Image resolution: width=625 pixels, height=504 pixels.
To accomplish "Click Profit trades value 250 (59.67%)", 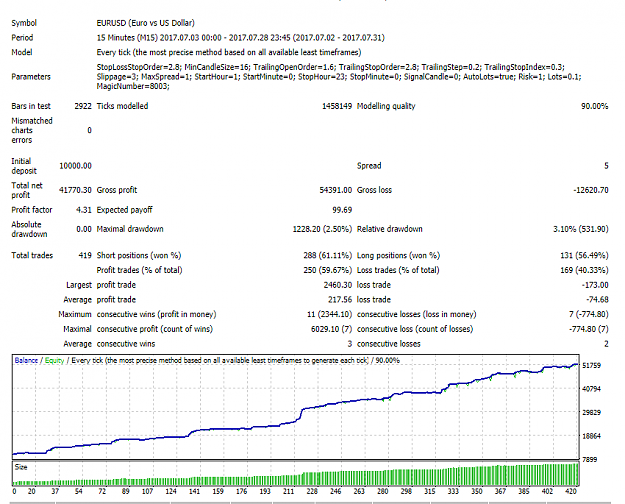I will coord(328,270).
